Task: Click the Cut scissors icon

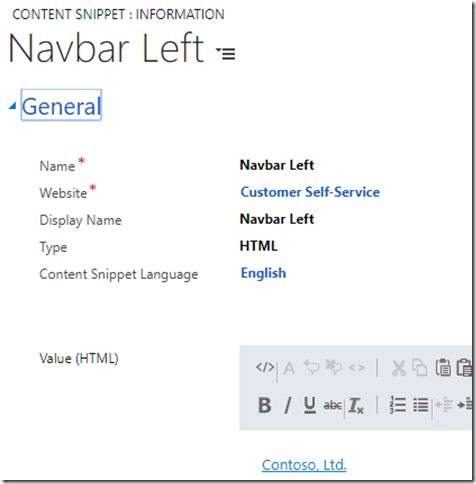Action: tap(399, 368)
